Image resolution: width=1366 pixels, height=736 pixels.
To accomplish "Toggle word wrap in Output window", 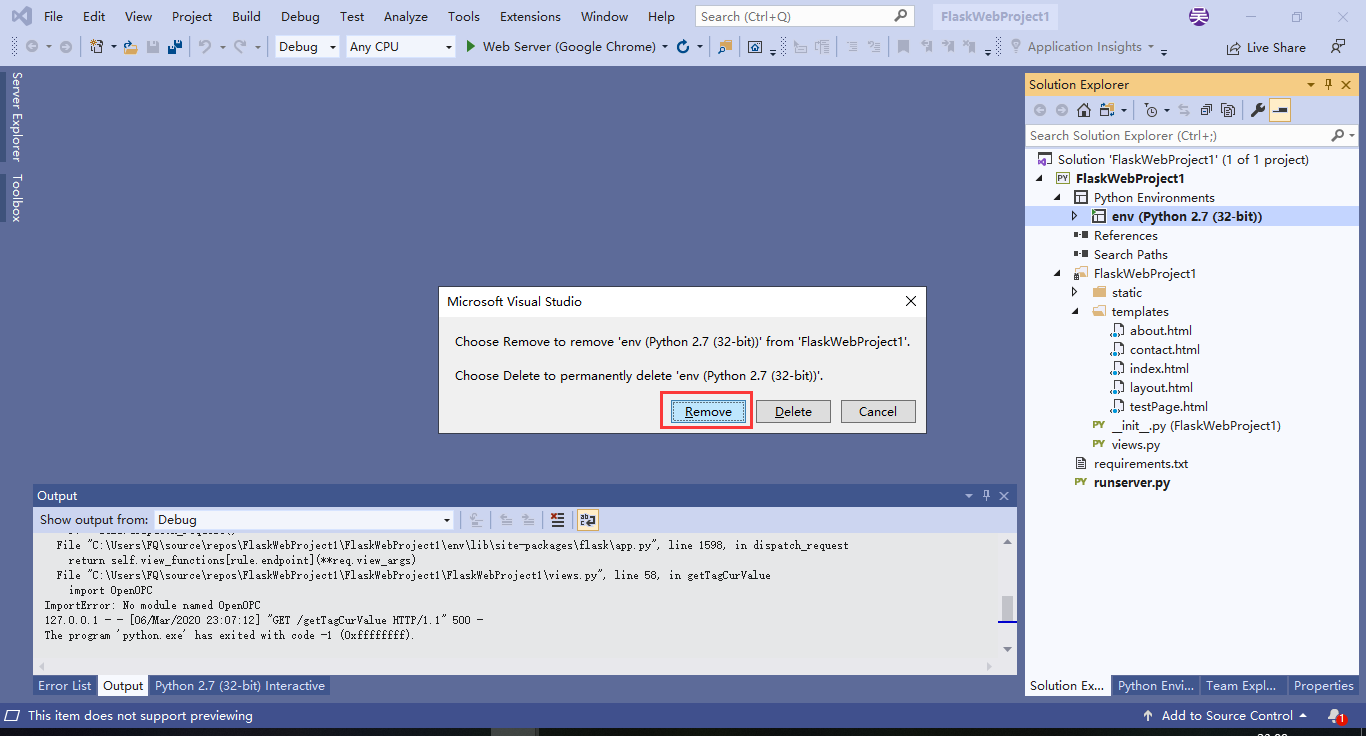I will pyautogui.click(x=588, y=520).
